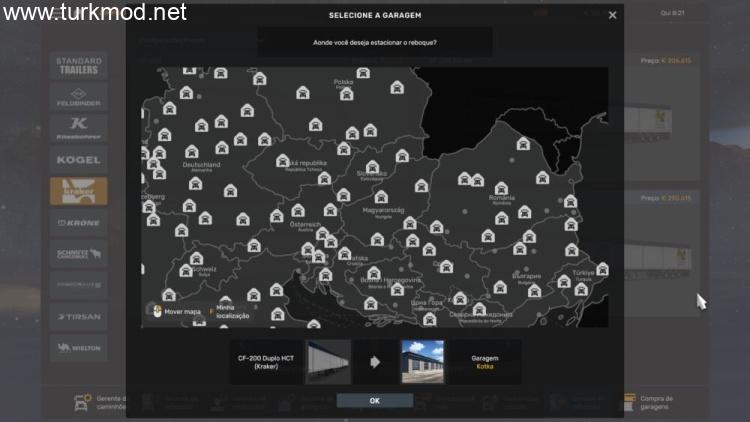Viewport: 750px width, 422px height.
Task: Select the Krone trailer brand
Action: tap(79, 222)
